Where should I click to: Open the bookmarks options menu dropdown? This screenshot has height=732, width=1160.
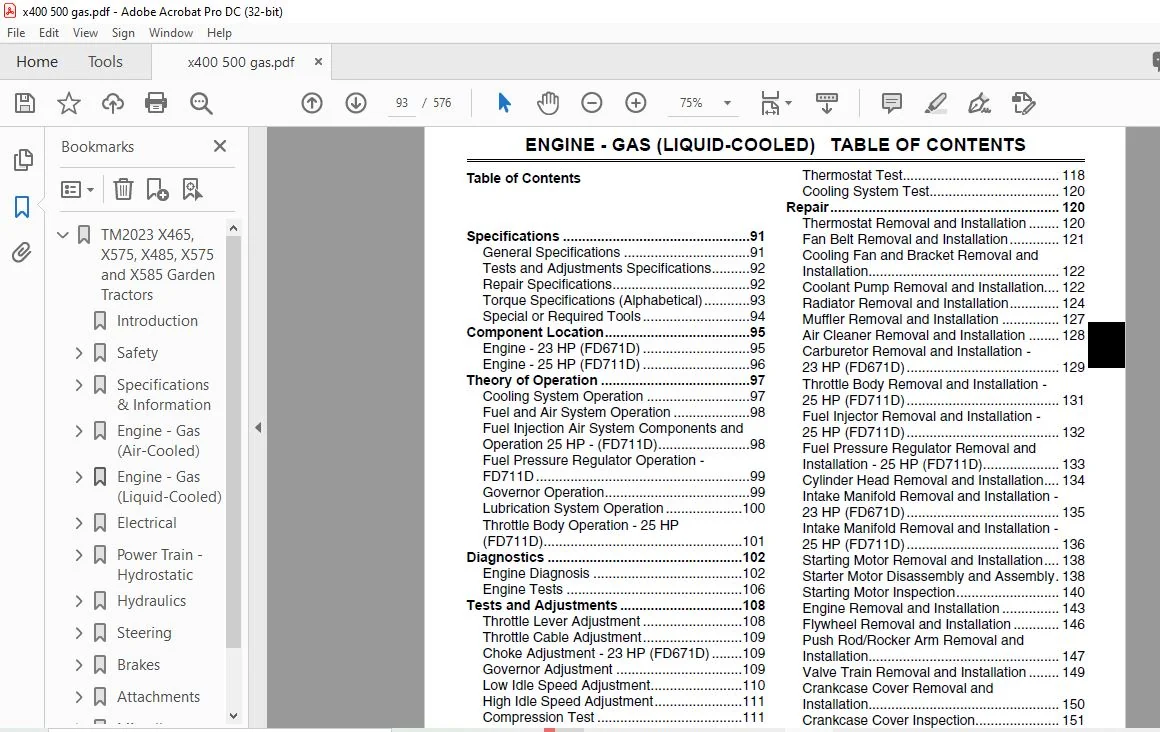[78, 189]
